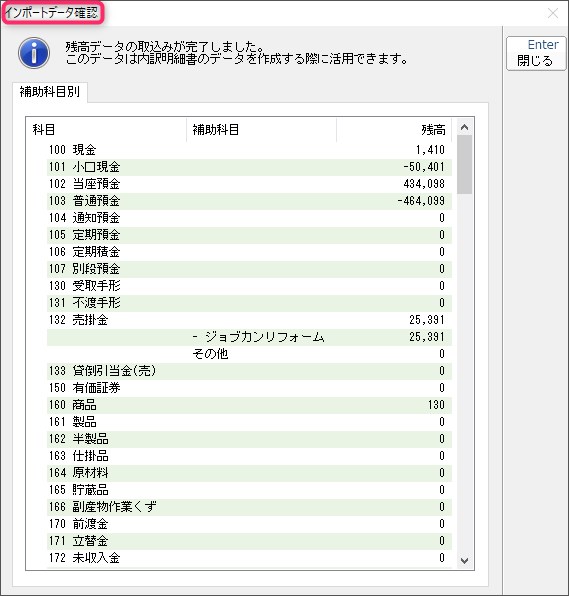Click the scrollbar up arrow
Image resolution: width=569 pixels, height=596 pixels.
464,127
